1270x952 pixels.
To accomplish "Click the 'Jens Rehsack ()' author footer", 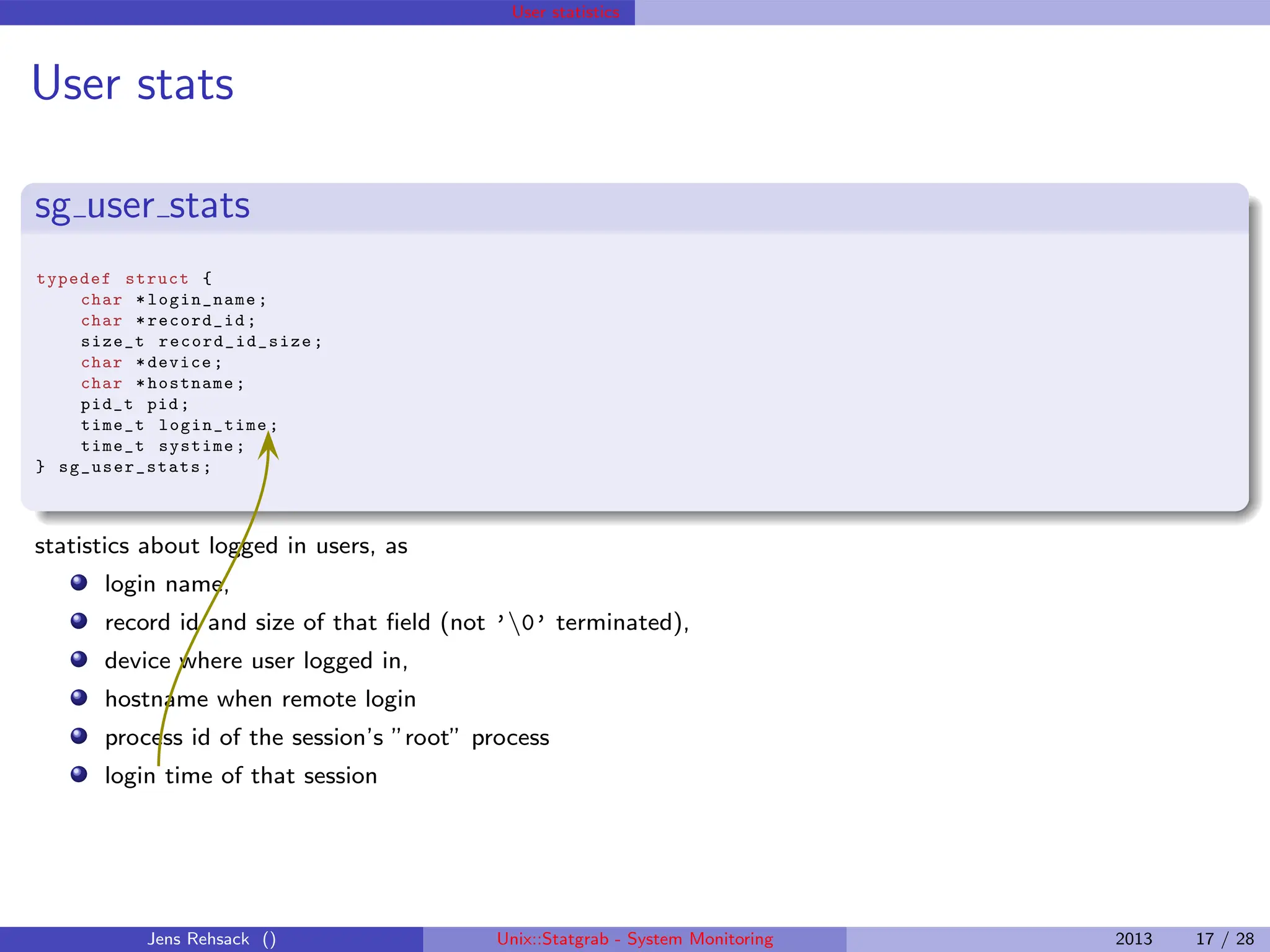I will 211,939.
